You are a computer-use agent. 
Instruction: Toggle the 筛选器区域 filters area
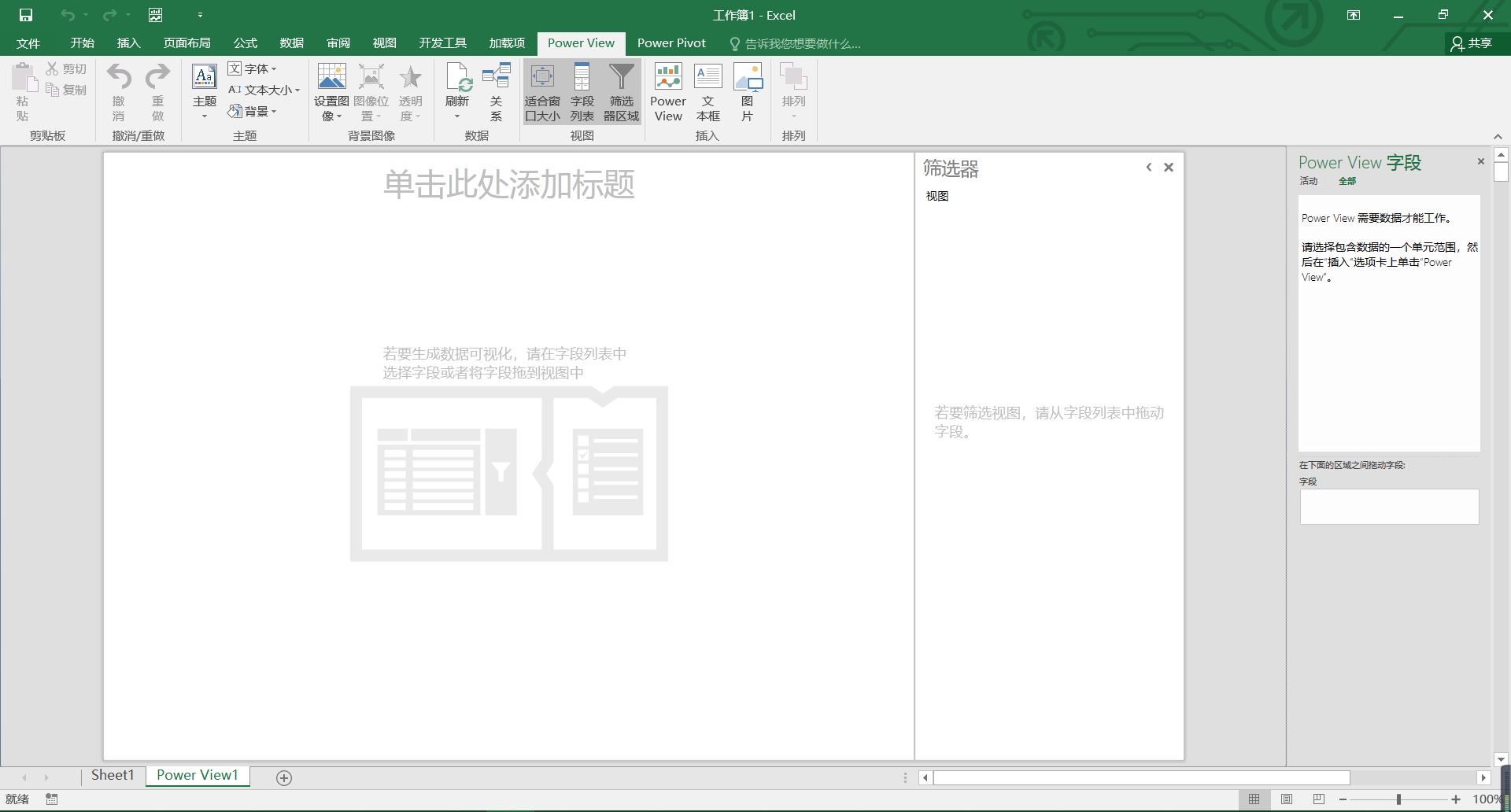pos(622,93)
